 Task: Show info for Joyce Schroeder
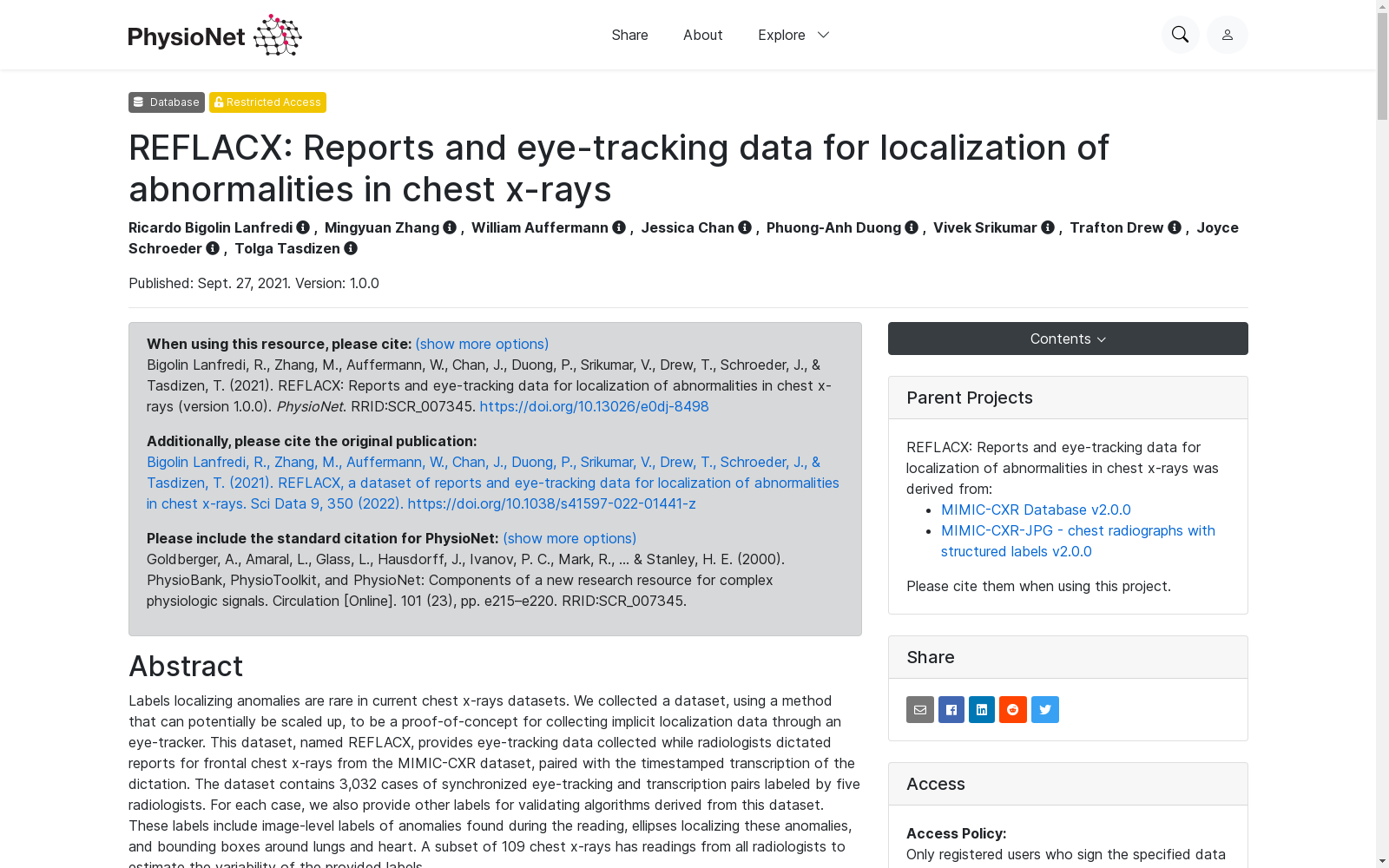click(213, 248)
